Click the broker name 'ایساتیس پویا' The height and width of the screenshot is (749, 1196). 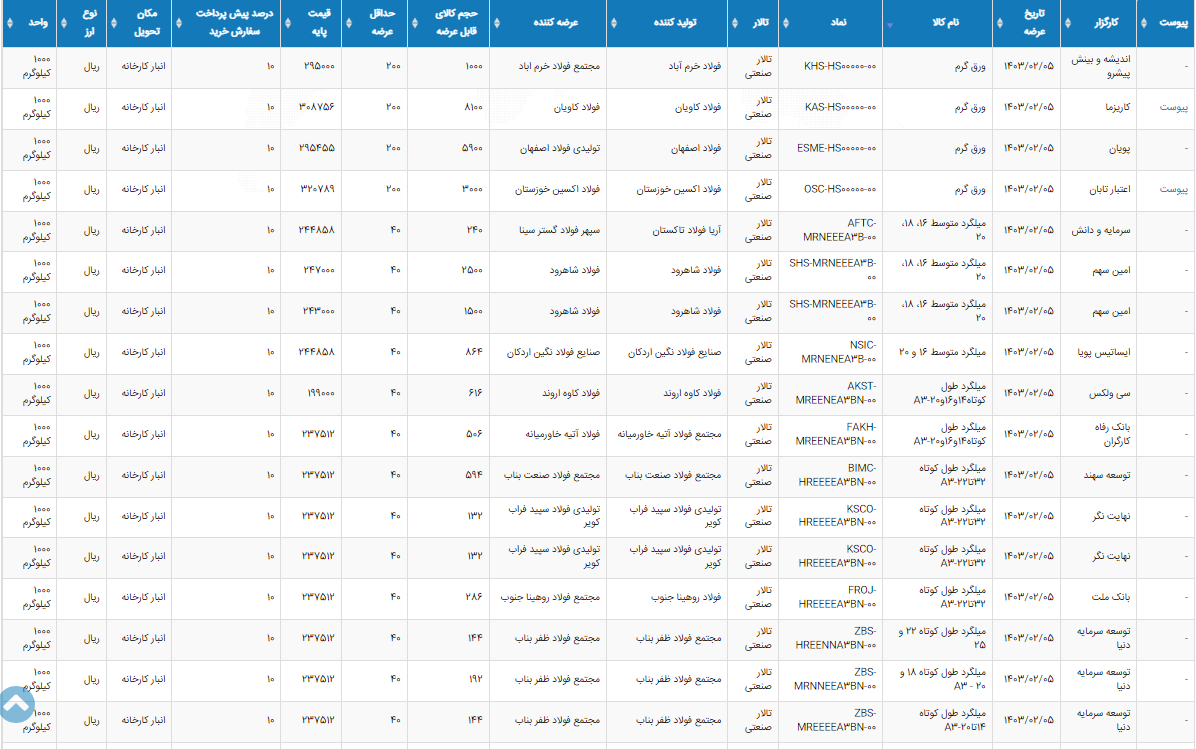[1104, 352]
